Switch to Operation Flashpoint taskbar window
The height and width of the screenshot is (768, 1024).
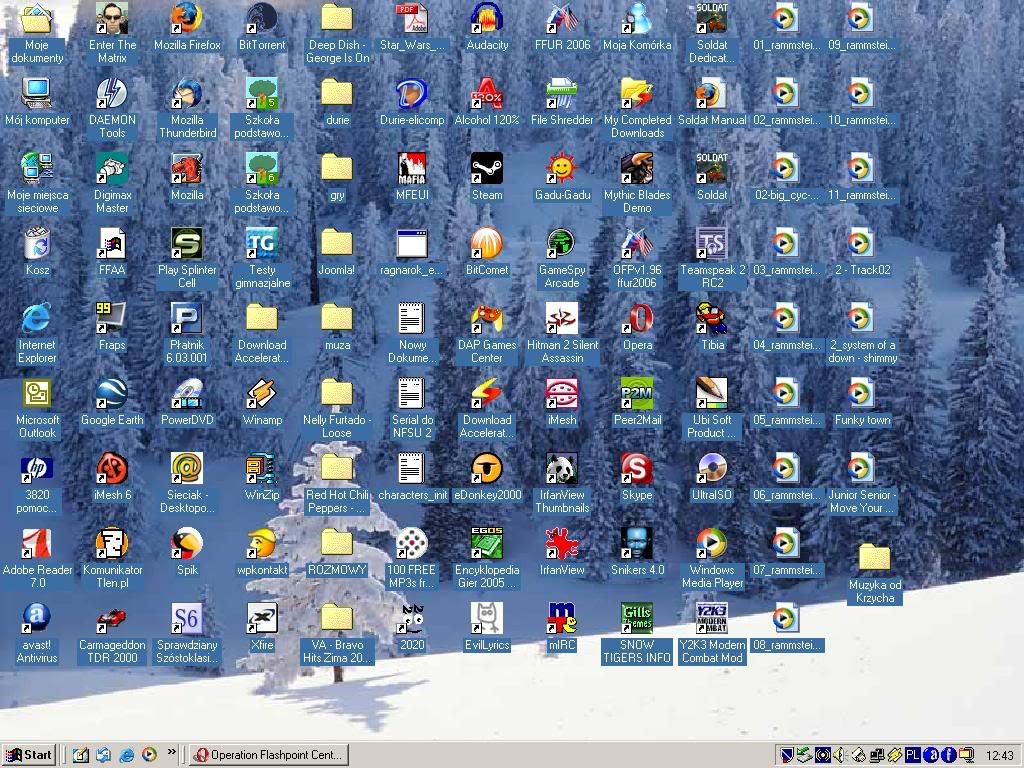269,755
